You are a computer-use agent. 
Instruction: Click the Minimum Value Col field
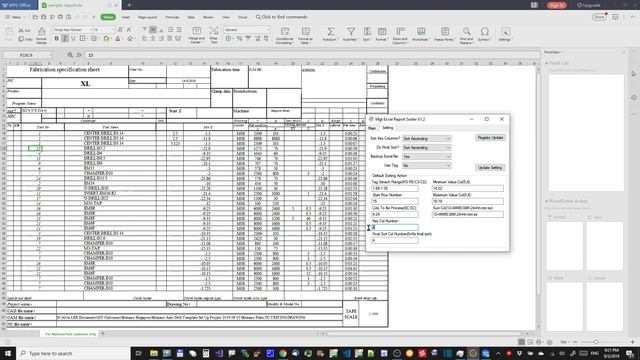pyautogui.click(x=468, y=188)
